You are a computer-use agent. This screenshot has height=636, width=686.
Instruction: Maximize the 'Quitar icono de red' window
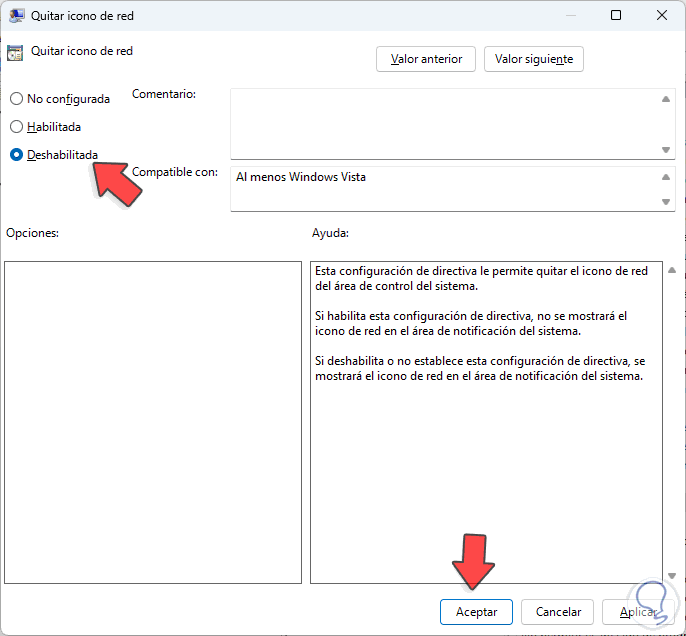616,15
